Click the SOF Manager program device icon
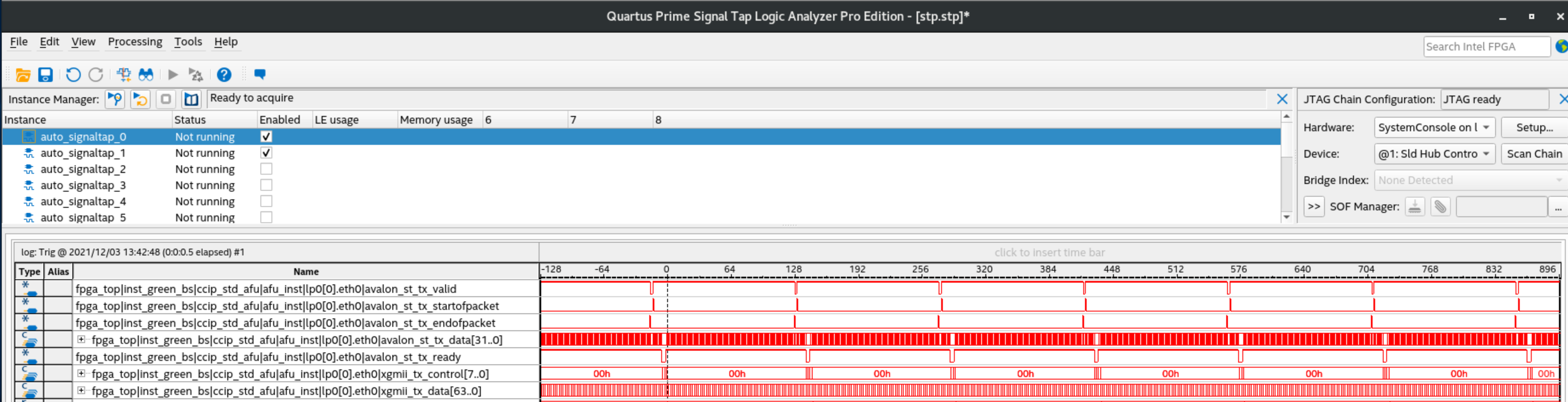1568x402 pixels. tap(1415, 207)
